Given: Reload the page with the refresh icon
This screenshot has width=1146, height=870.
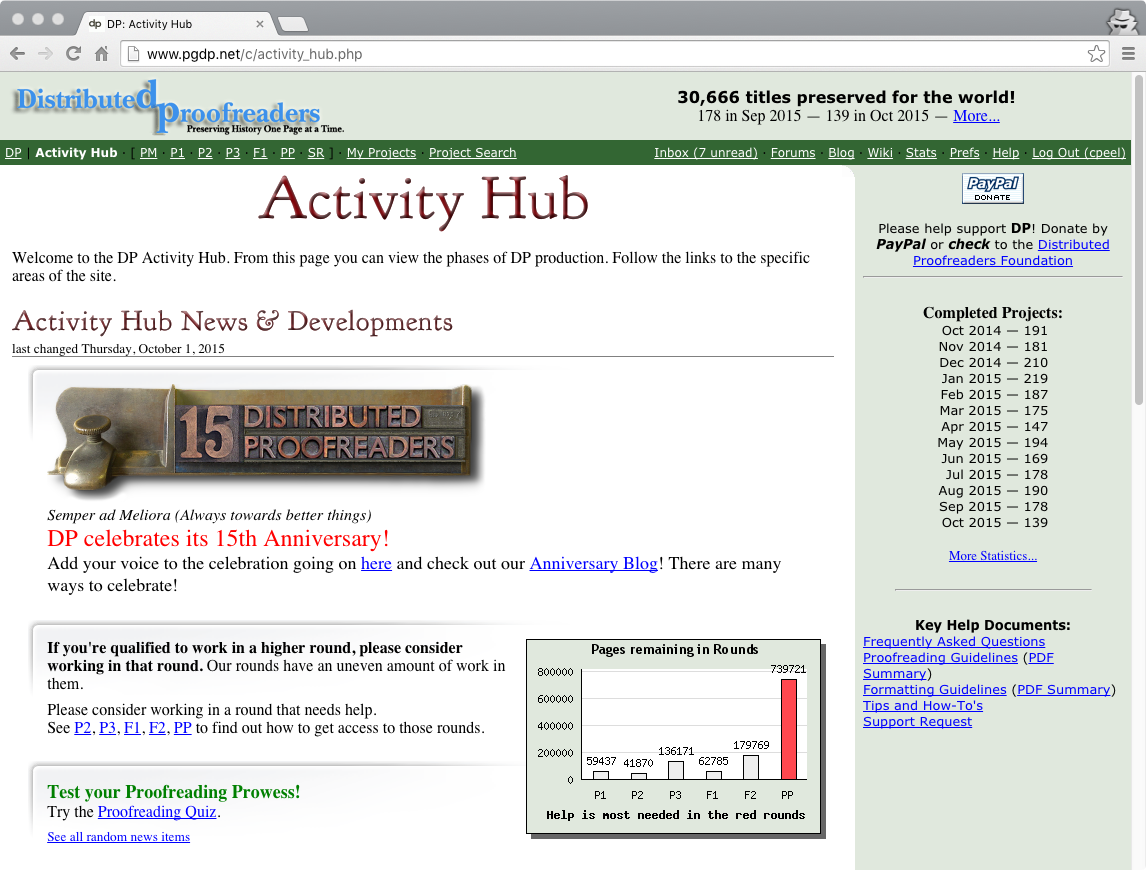Looking at the screenshot, I should coord(73,53).
